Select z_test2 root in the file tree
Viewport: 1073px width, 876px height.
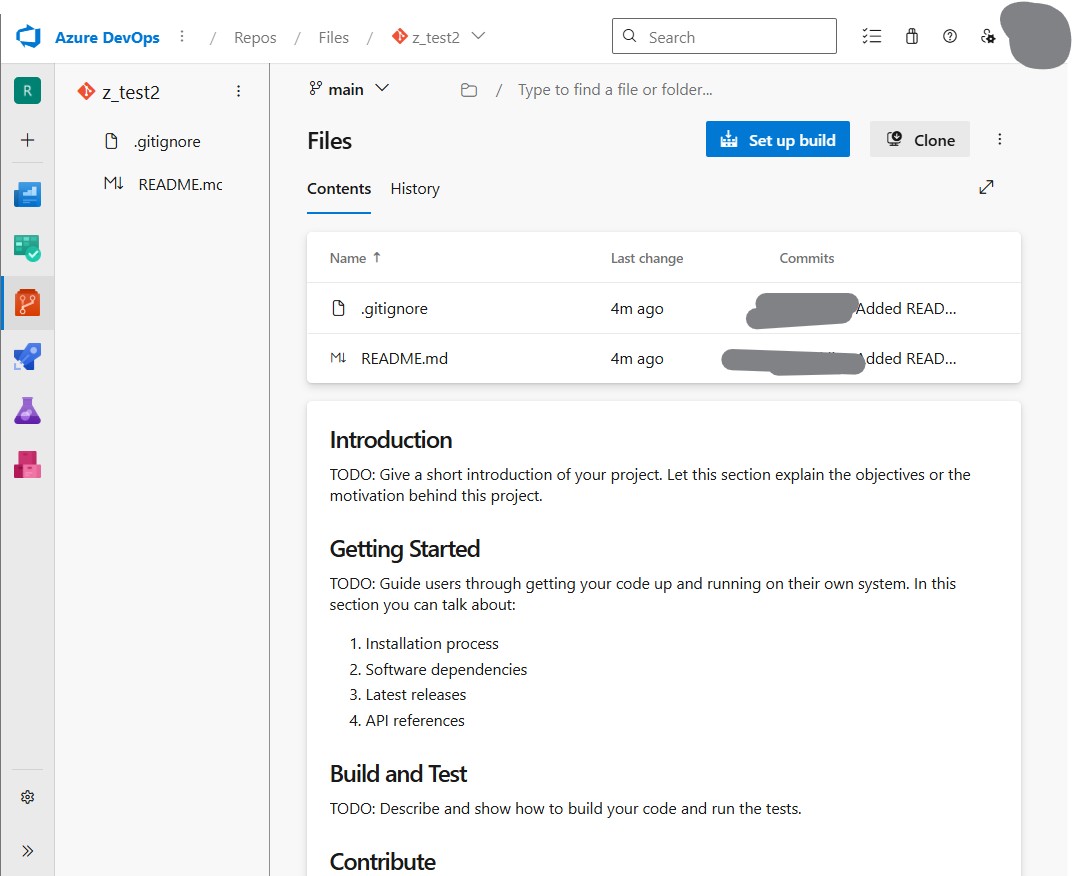point(131,92)
